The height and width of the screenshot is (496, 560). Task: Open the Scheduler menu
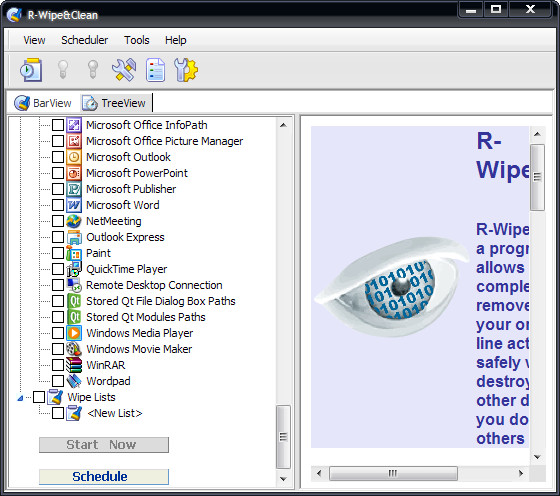point(85,40)
